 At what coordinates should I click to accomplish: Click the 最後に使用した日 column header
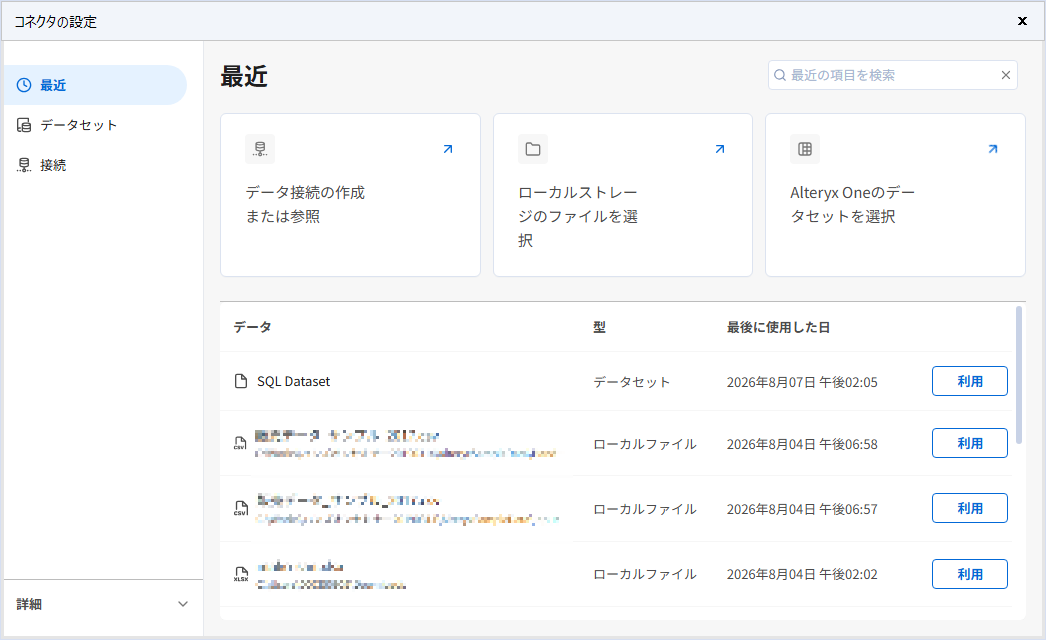(778, 327)
